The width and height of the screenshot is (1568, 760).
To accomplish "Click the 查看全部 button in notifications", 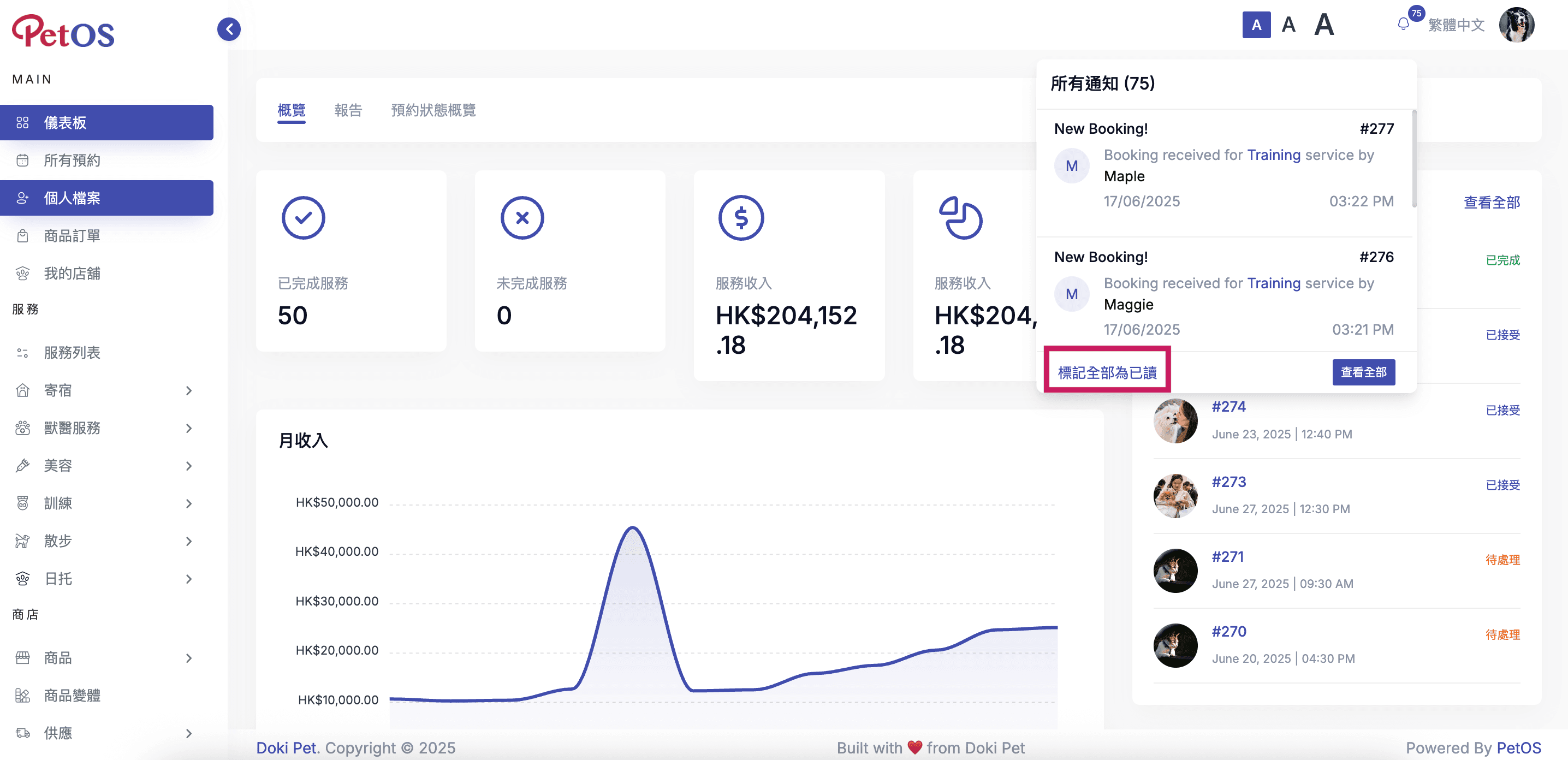I will [1363, 372].
